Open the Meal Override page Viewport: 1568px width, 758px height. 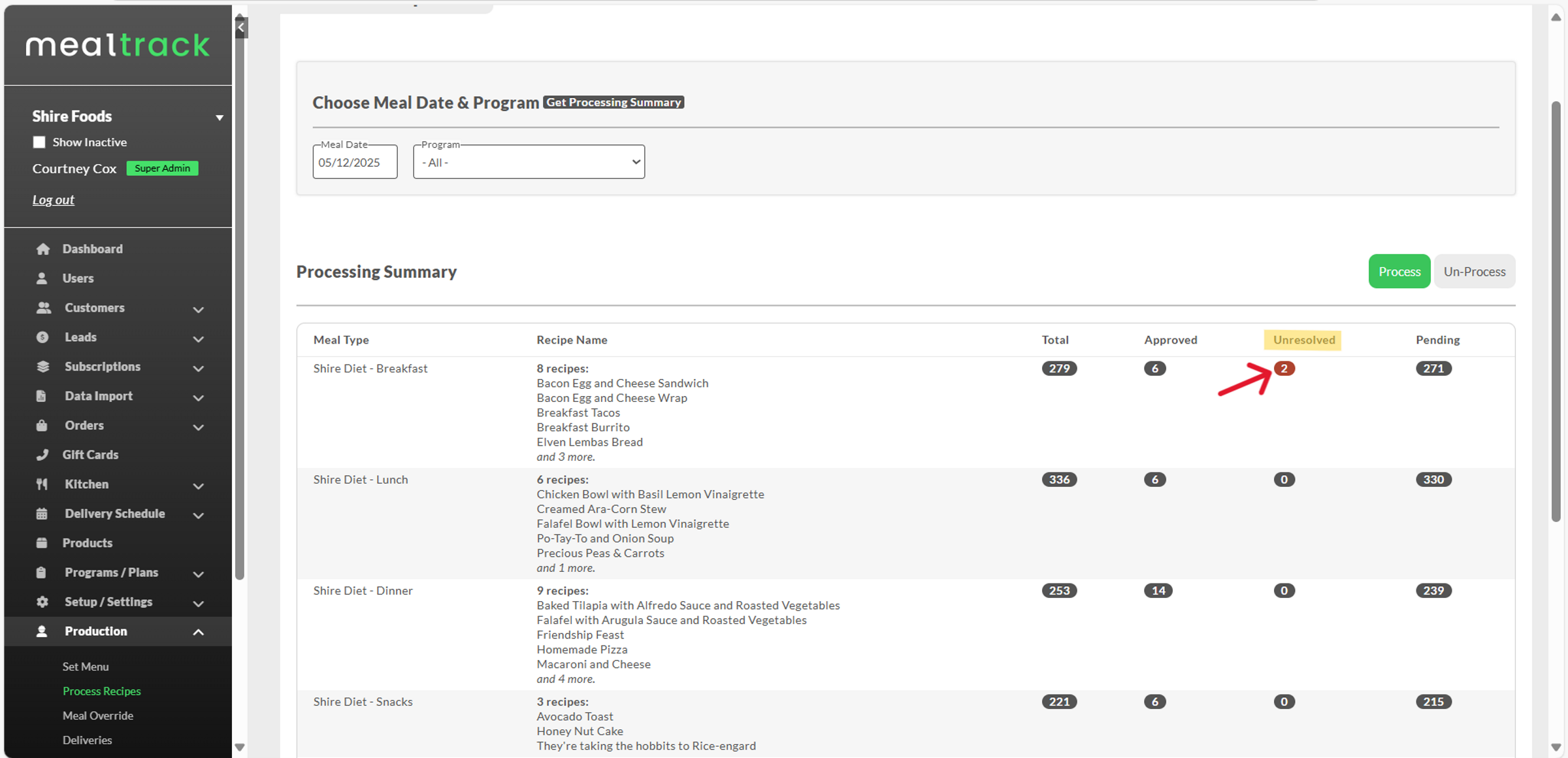pos(98,716)
